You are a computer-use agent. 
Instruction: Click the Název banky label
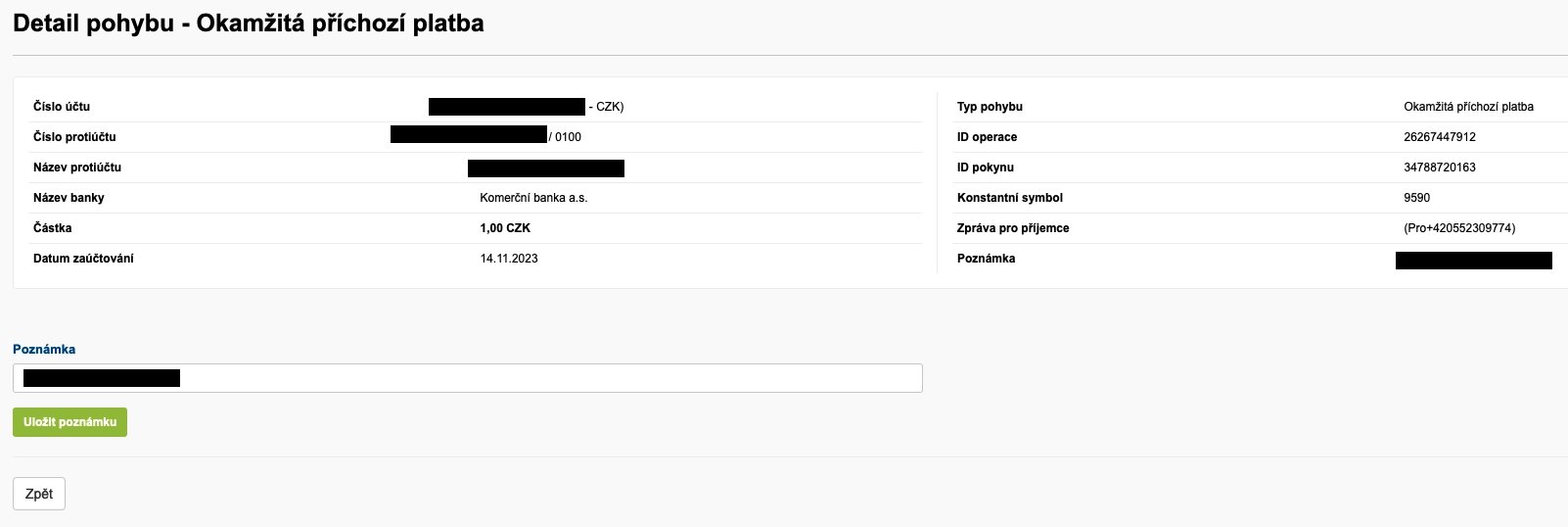[x=69, y=198]
